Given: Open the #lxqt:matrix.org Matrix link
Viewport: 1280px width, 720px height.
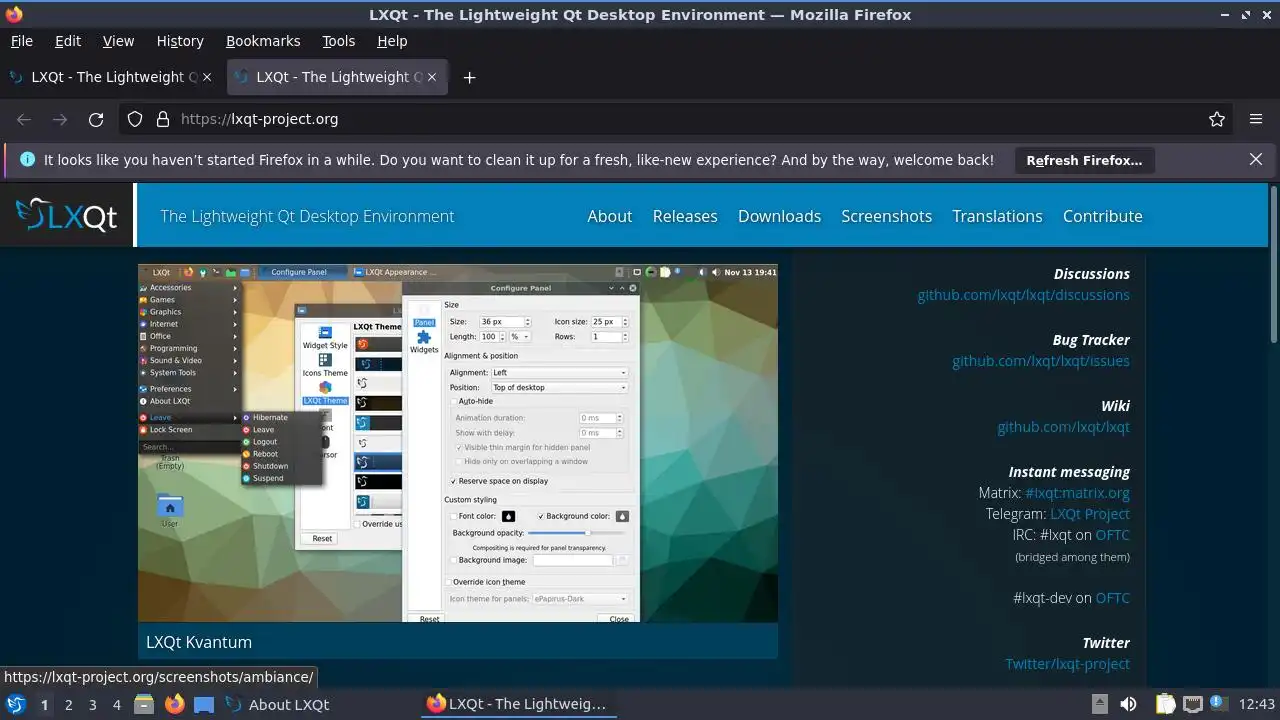Looking at the screenshot, I should click(x=1077, y=493).
